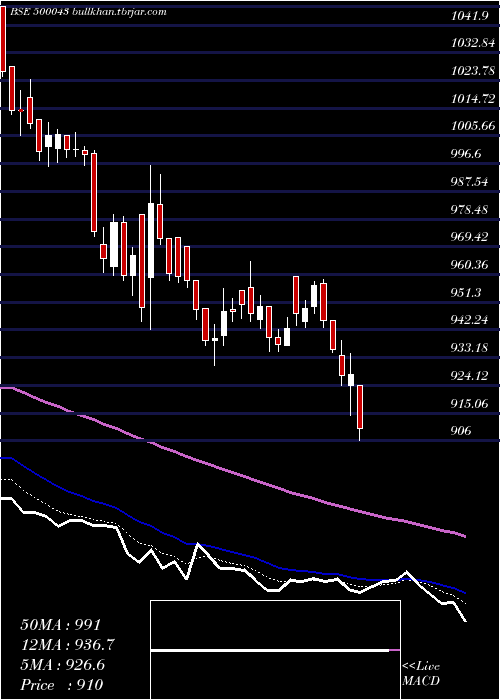The width and height of the screenshot is (500, 700).
Task: Click the 1005.66 price axis label
Action: click(x=473, y=126)
